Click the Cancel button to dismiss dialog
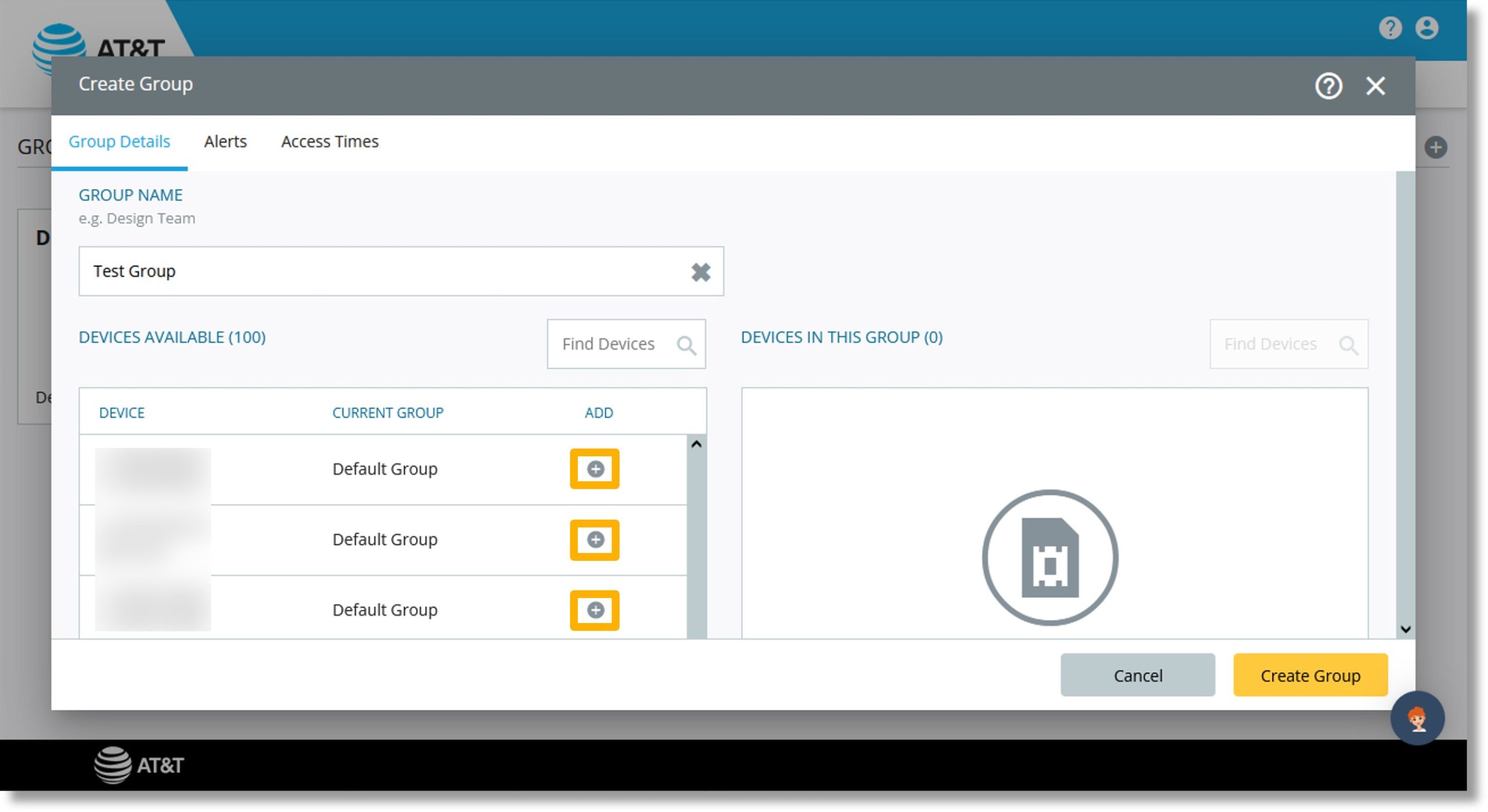The width and height of the screenshot is (1488, 812). pyautogui.click(x=1138, y=675)
